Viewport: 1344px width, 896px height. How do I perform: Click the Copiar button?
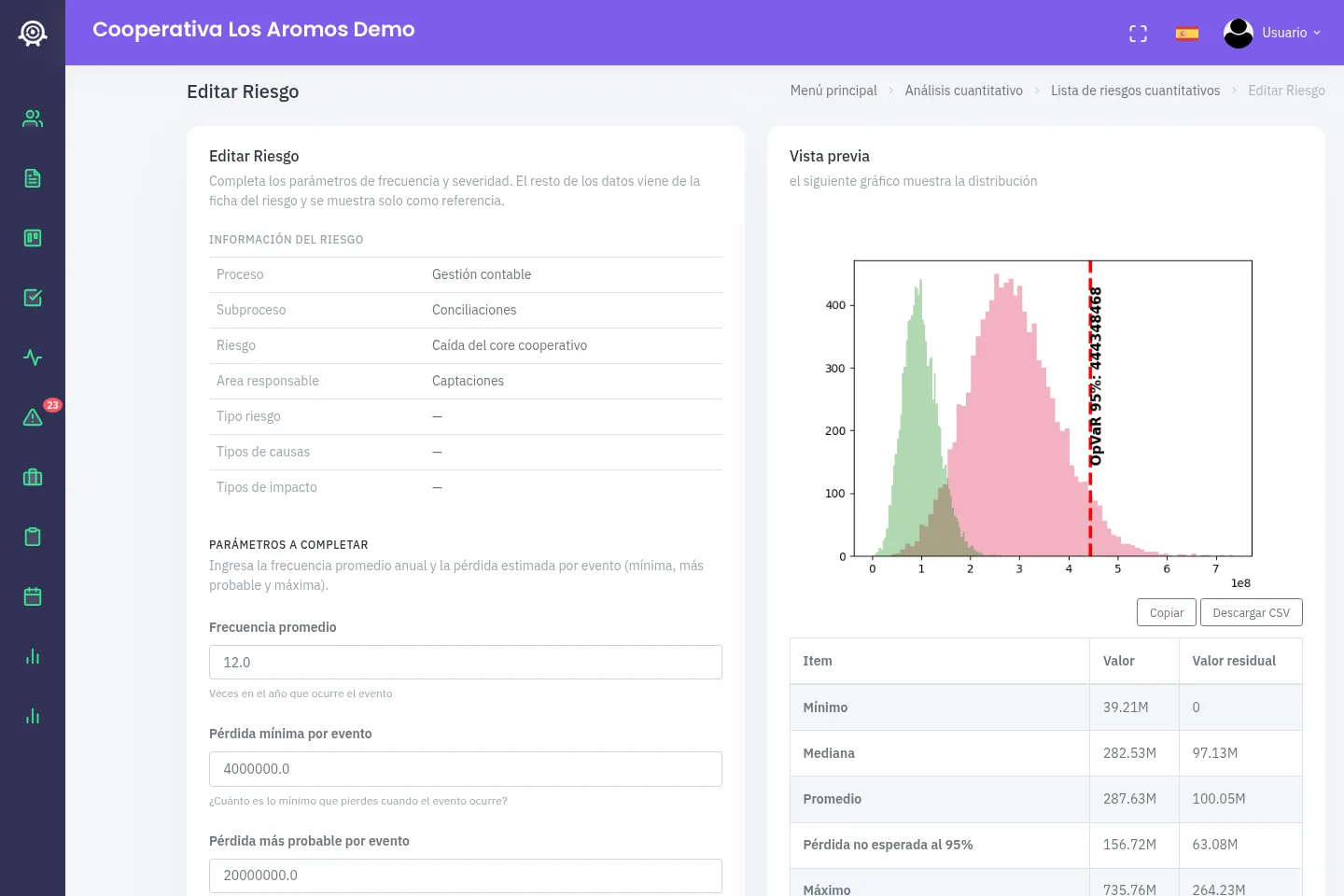coord(1167,612)
